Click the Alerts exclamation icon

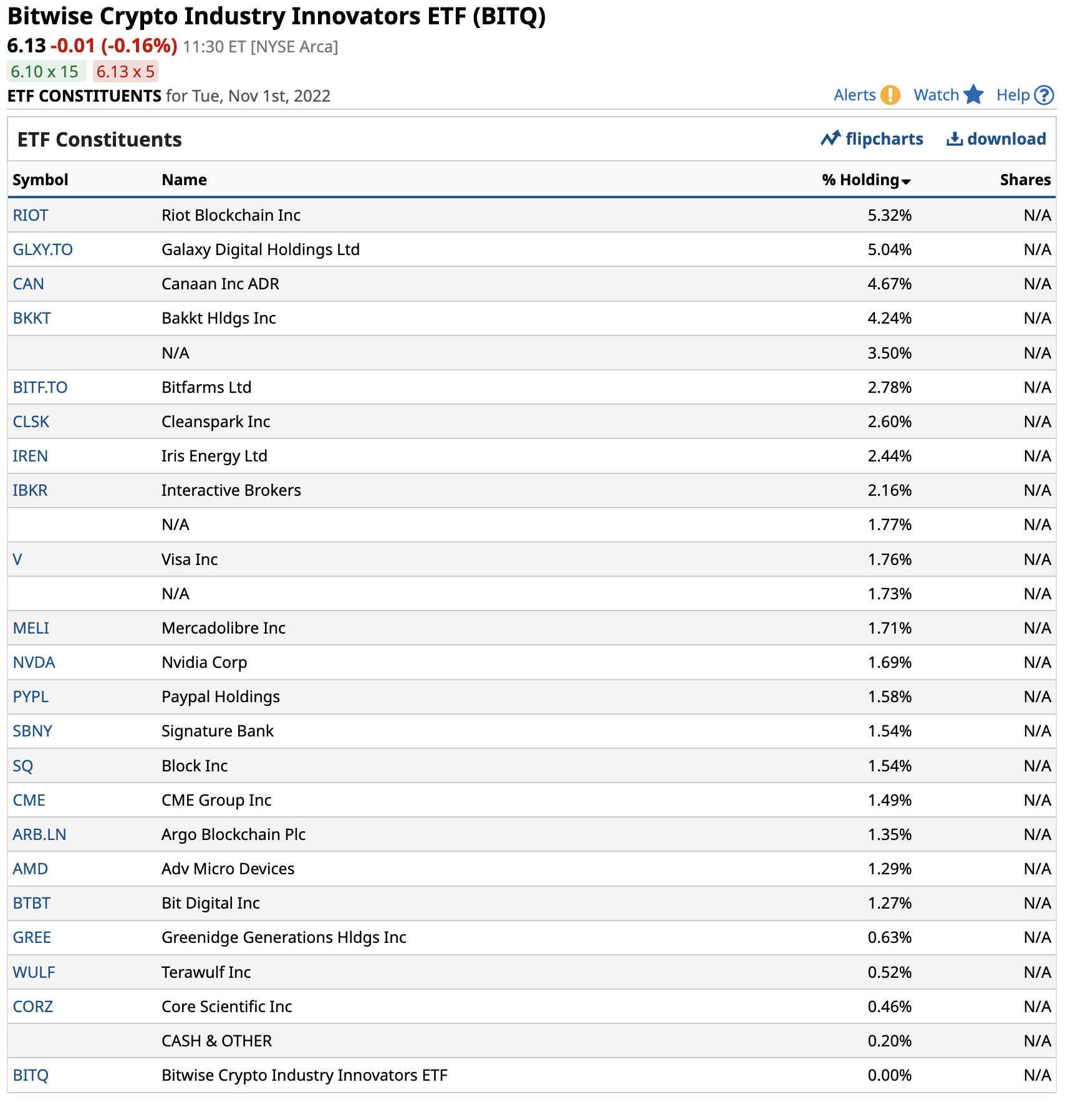click(x=890, y=95)
